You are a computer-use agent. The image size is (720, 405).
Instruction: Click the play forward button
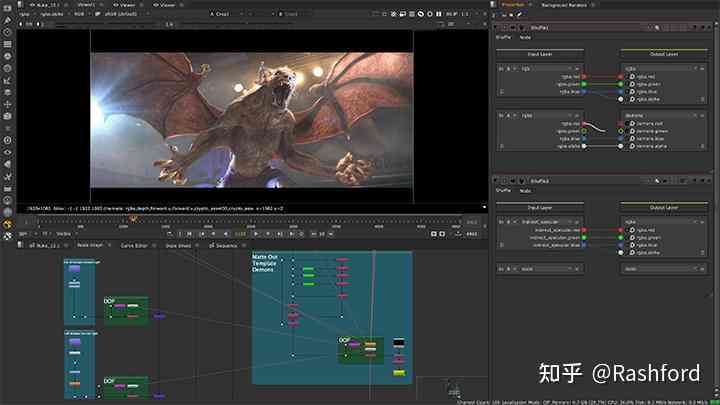[x=256, y=234]
